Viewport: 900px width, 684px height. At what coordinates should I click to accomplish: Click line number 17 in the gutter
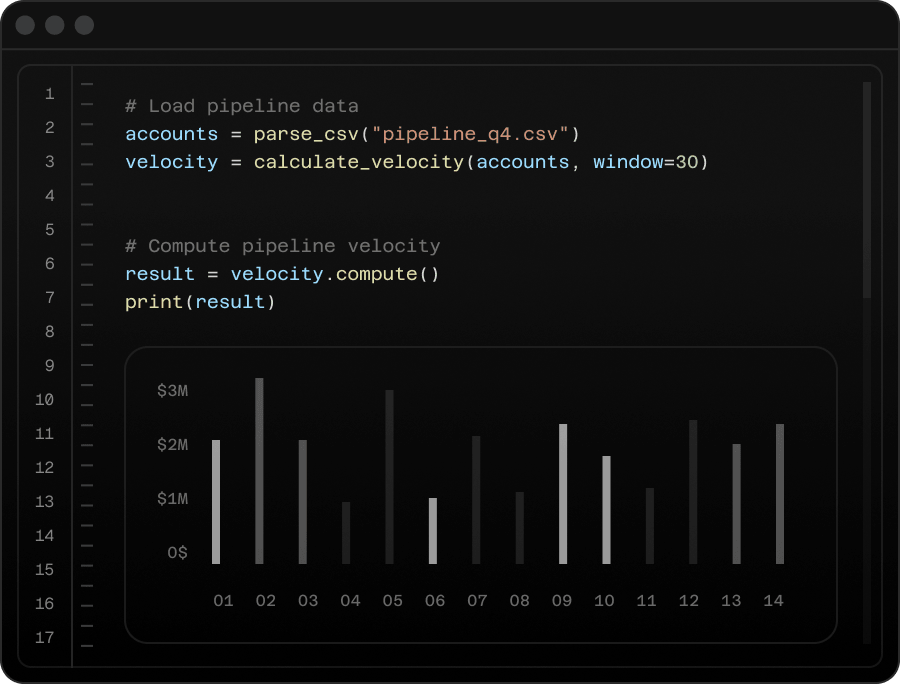[45, 638]
